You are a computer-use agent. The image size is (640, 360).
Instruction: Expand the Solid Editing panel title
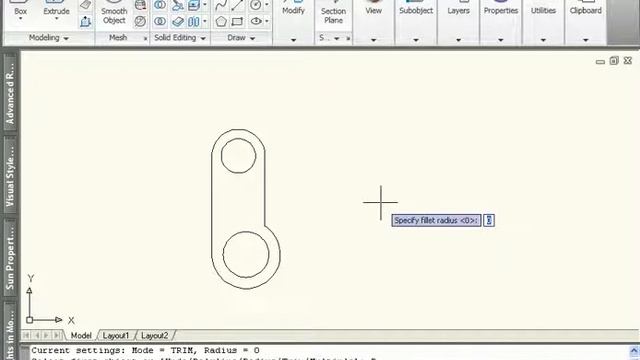[180, 38]
